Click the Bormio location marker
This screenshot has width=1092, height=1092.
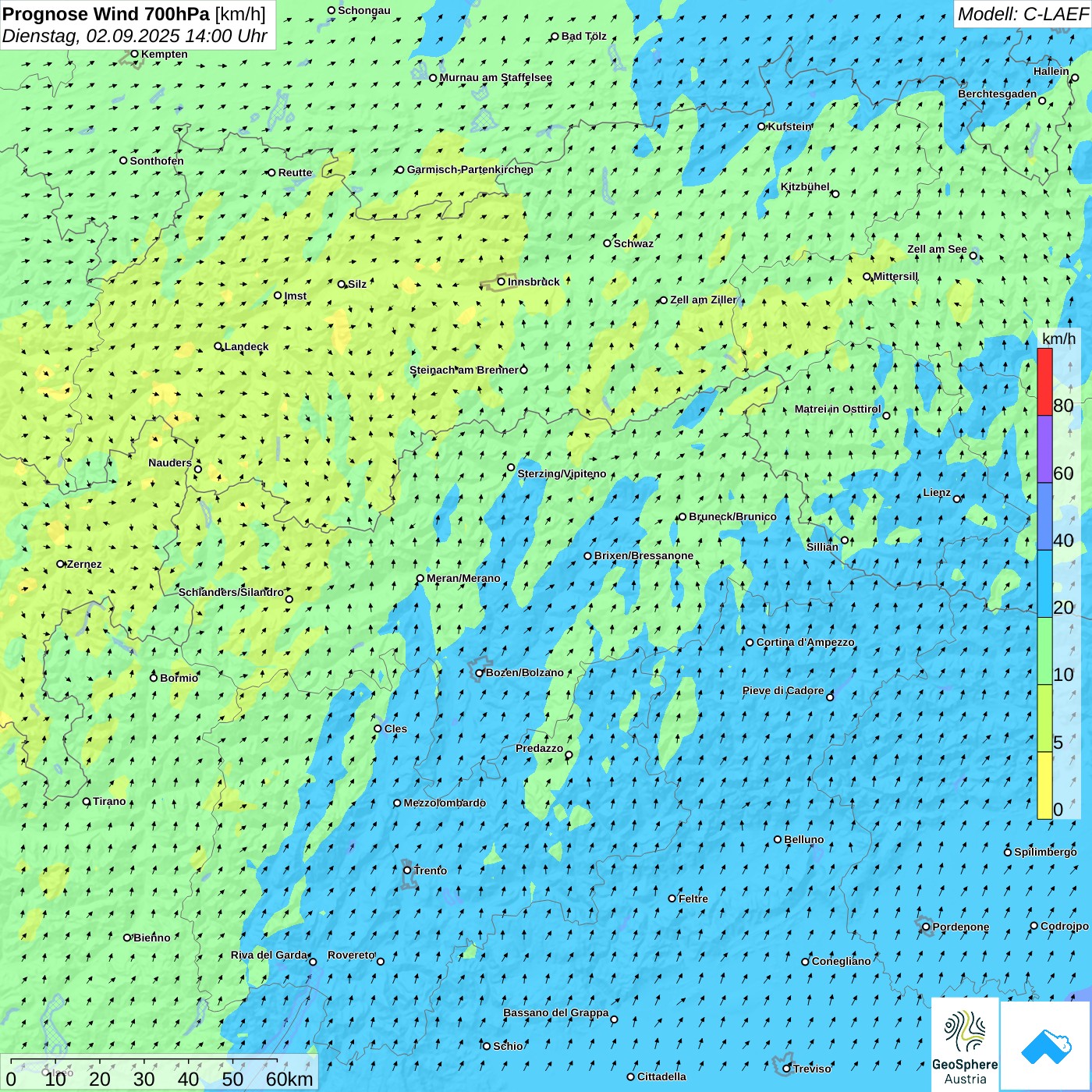pos(154,678)
